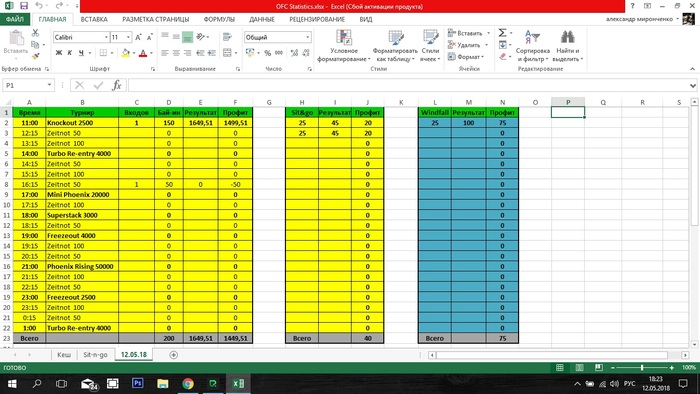This screenshot has height=394, width=700.
Task: Expand the Name Box P1 dropdown
Action: pyautogui.click(x=49, y=85)
